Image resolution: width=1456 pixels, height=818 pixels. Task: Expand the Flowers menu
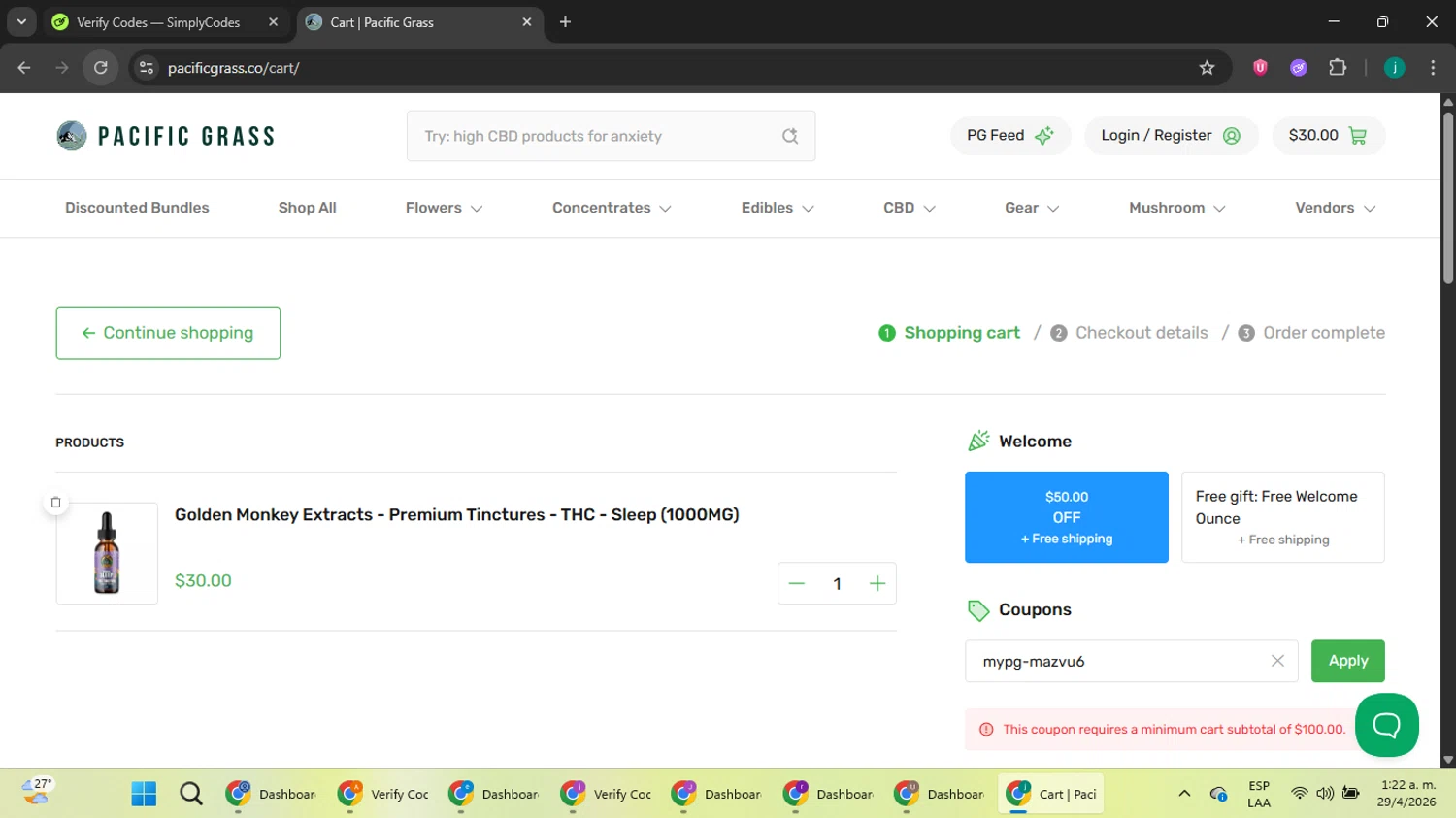click(x=444, y=208)
